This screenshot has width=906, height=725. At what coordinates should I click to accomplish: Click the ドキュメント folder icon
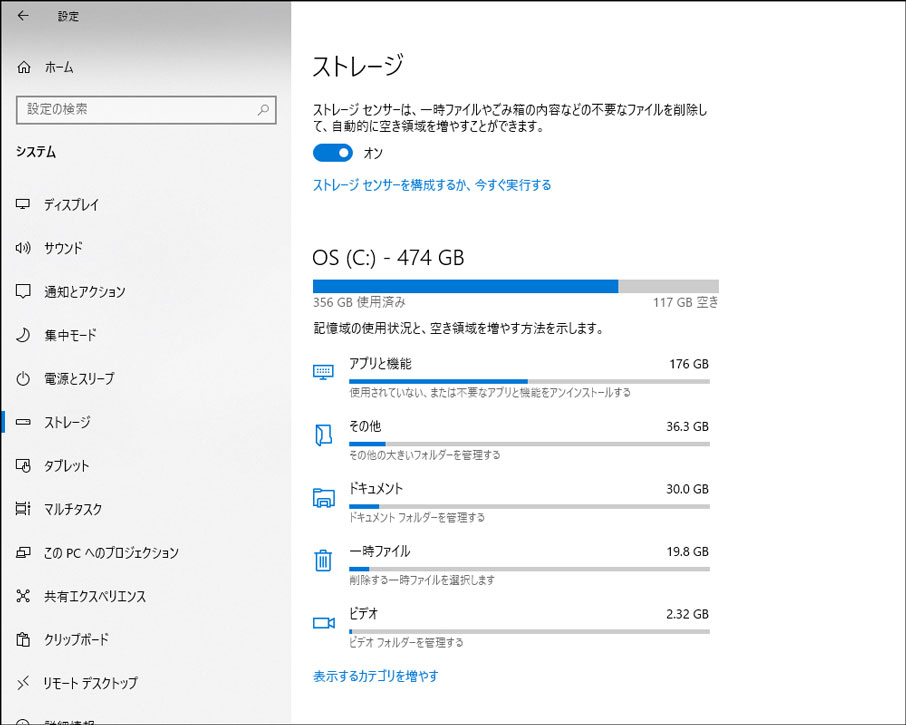pos(324,497)
